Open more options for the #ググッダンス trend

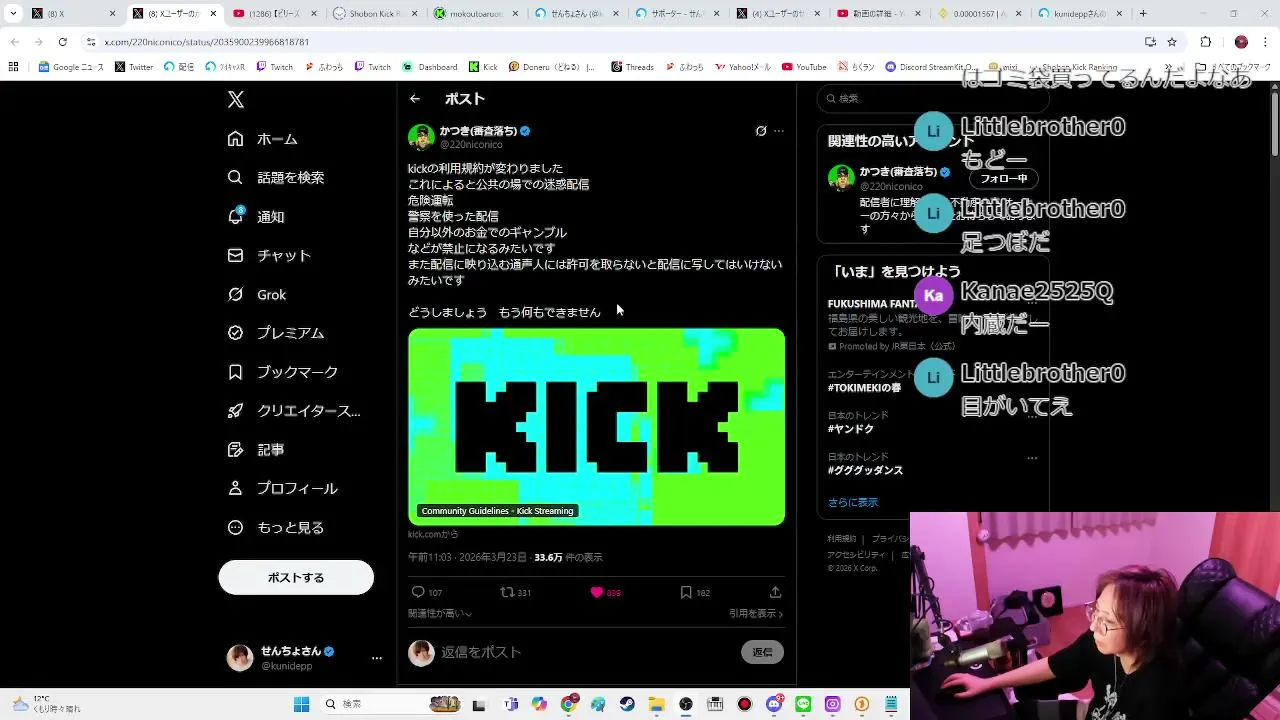1032,458
